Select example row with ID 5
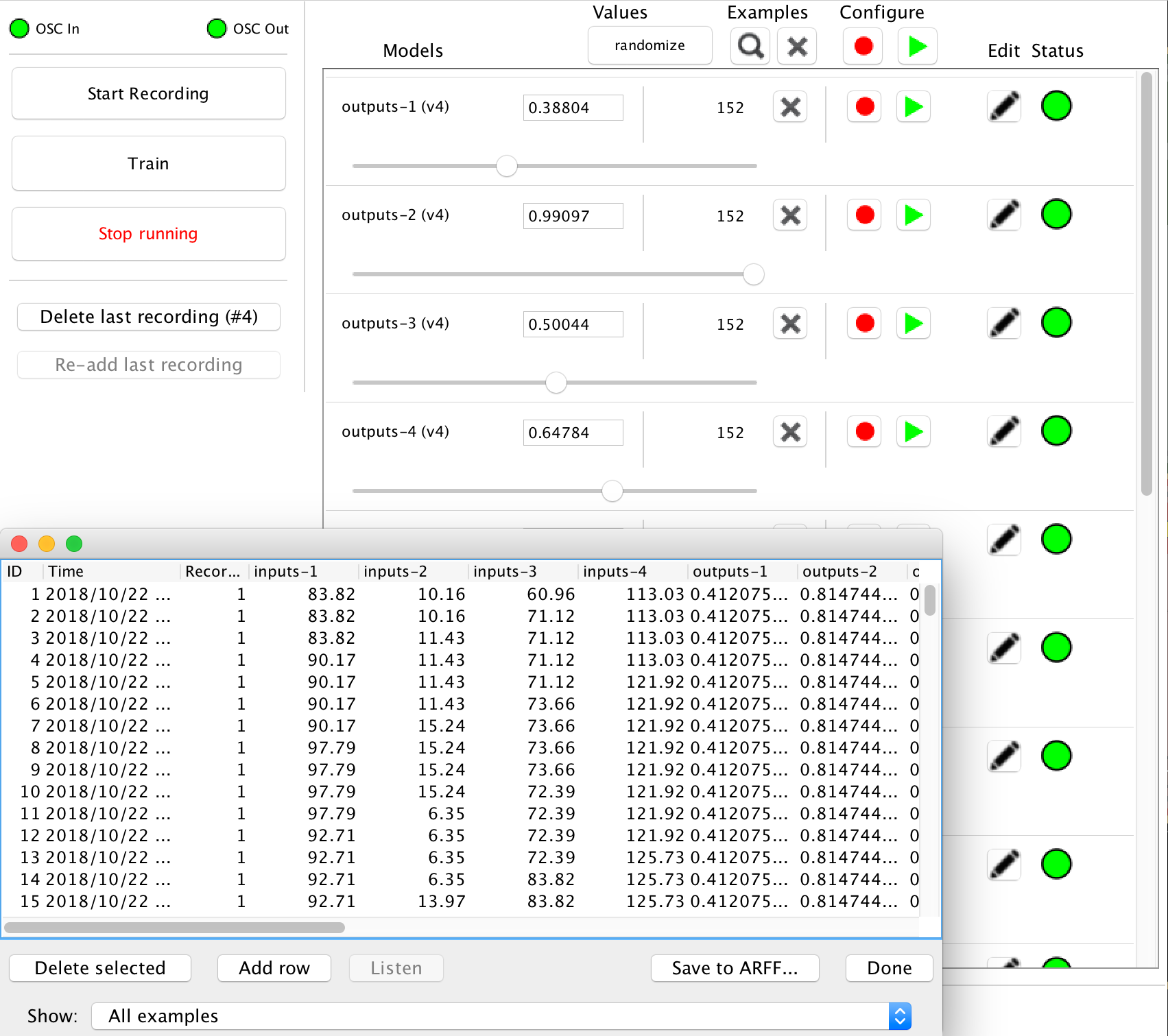 [x=461, y=682]
